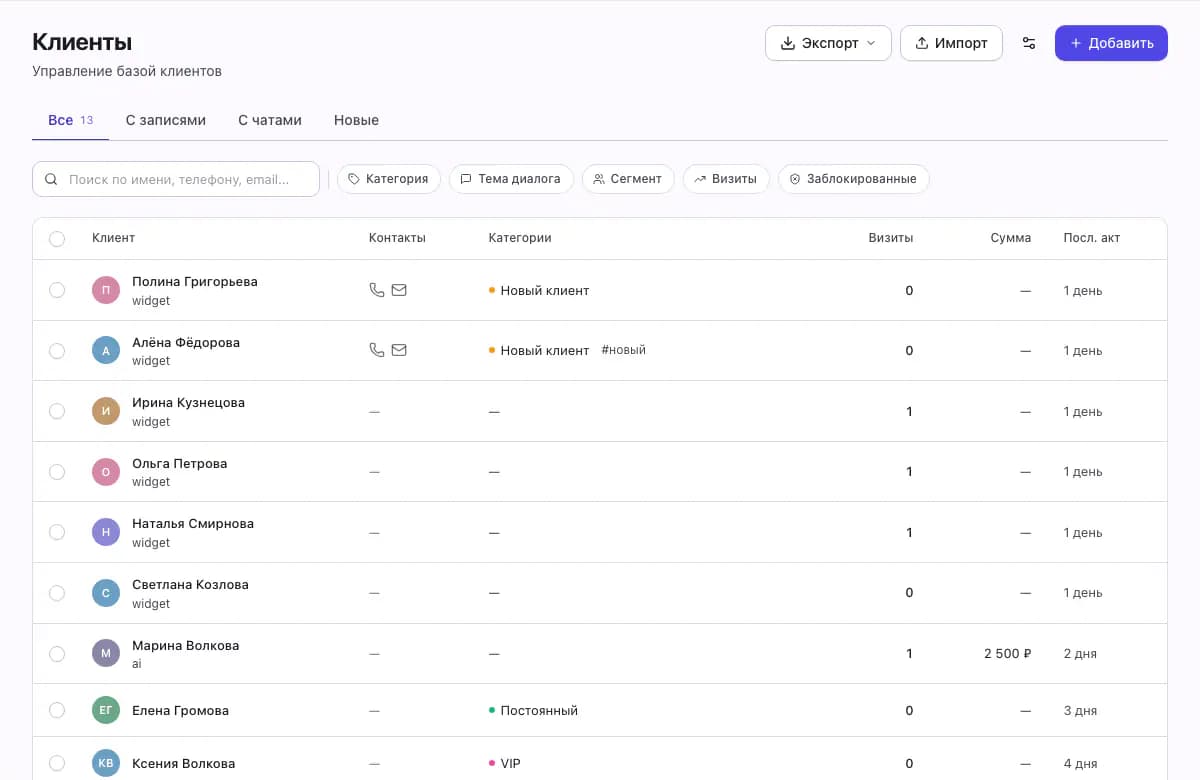Open the filter settings sliders icon
This screenshot has height=780, width=1200.
(x=1029, y=43)
